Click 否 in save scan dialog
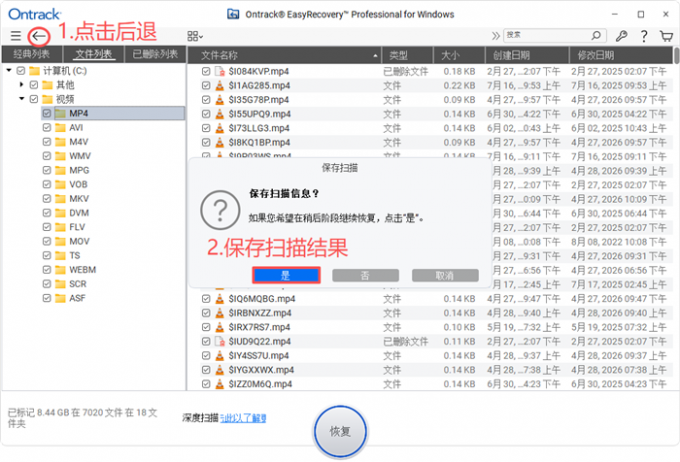The height and width of the screenshot is (462, 680). point(366,275)
